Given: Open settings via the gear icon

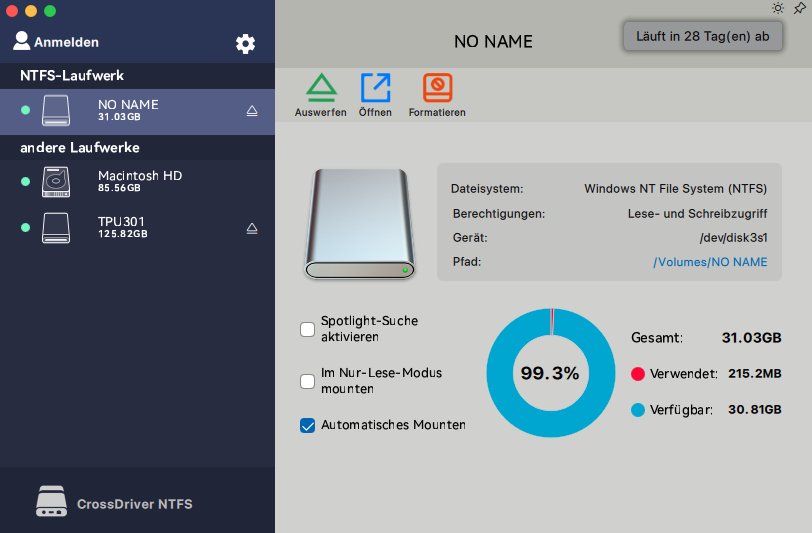Looking at the screenshot, I should (x=245, y=44).
